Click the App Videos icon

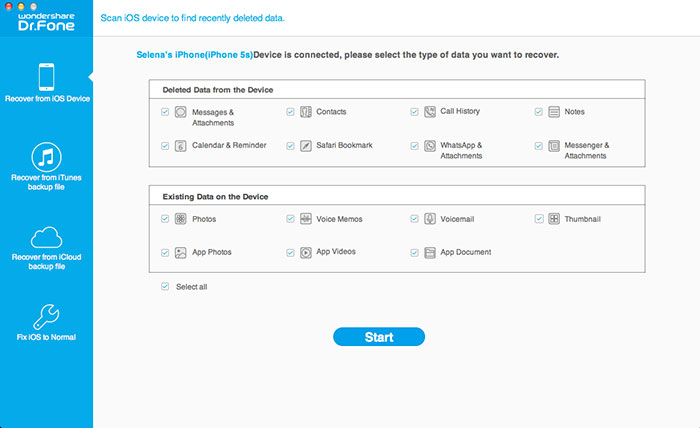pos(305,252)
